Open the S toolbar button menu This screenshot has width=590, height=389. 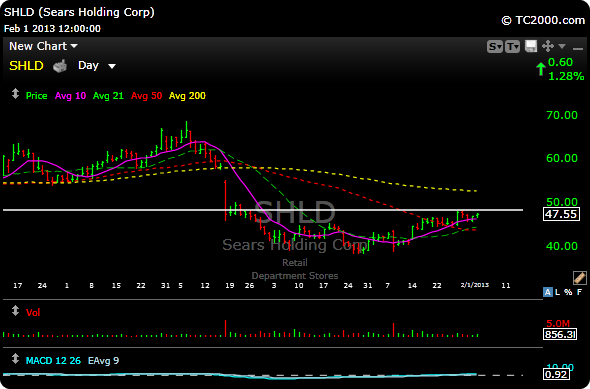coord(494,47)
